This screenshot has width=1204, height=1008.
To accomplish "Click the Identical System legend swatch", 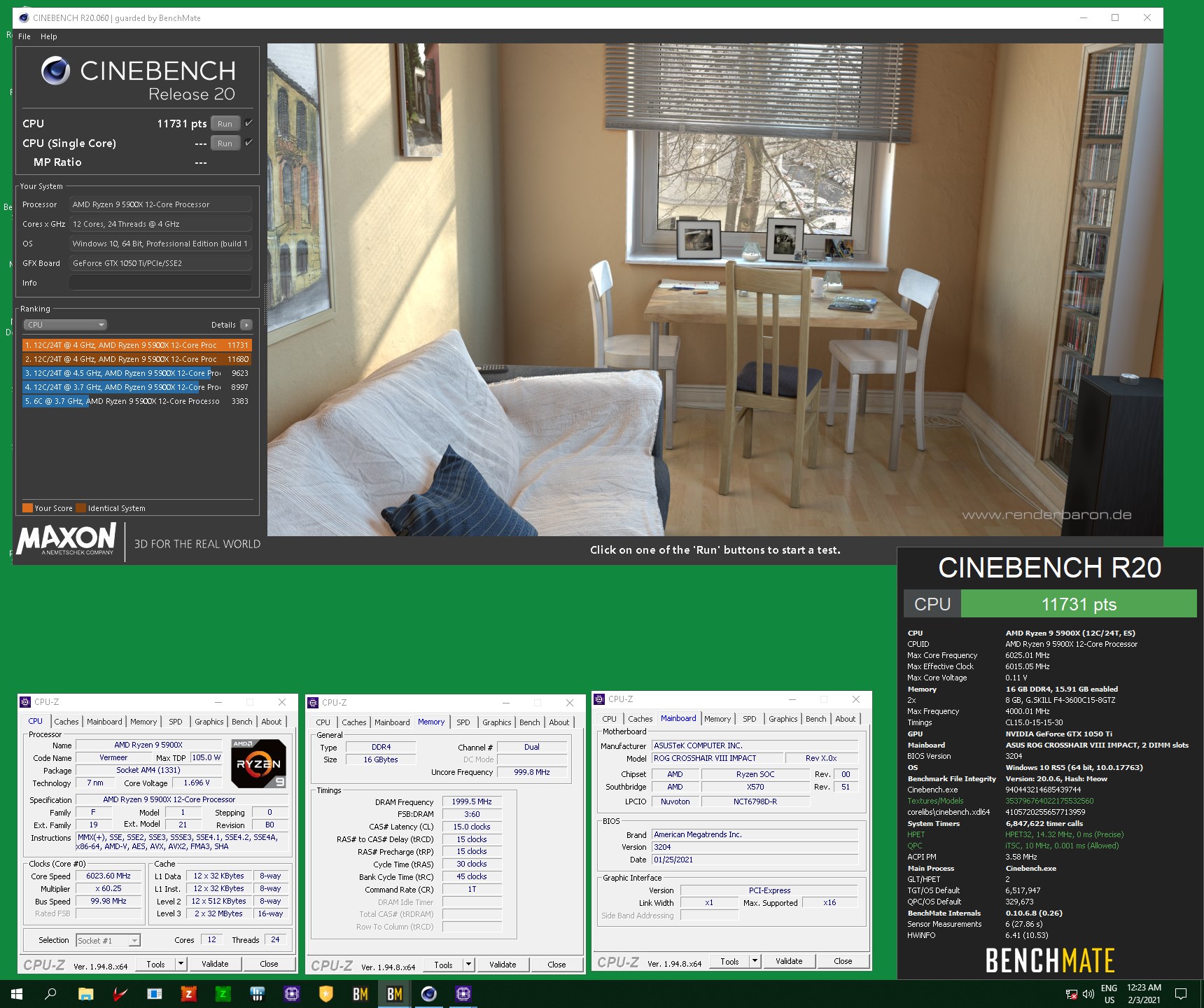I will coord(81,508).
